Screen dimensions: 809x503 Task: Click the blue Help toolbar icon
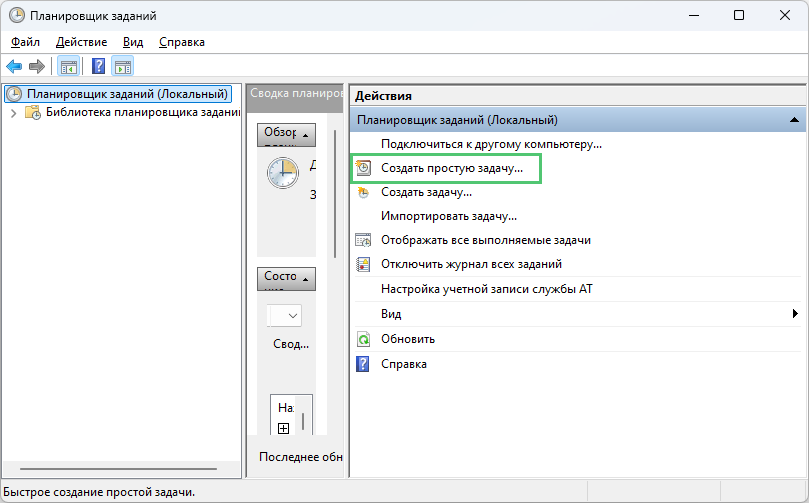coord(98,66)
